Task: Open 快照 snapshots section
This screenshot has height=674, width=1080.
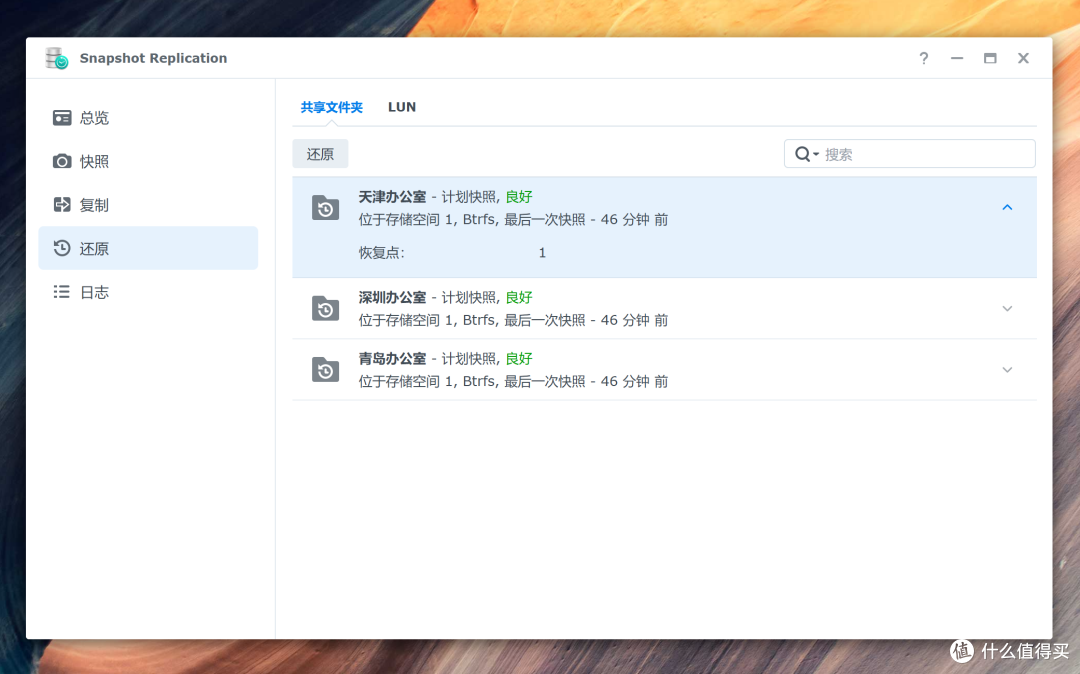Action: [x=148, y=161]
